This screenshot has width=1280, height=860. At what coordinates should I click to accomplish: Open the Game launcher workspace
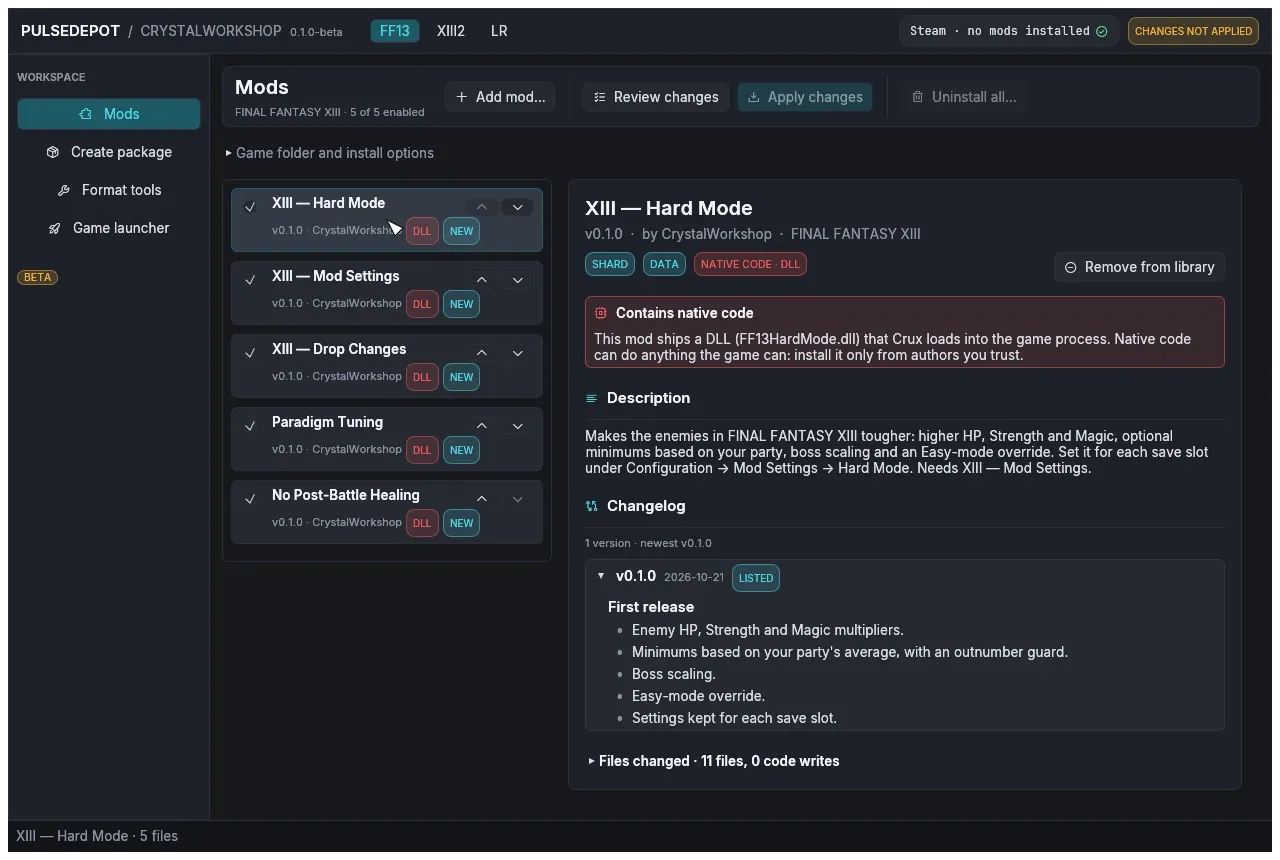(x=109, y=228)
